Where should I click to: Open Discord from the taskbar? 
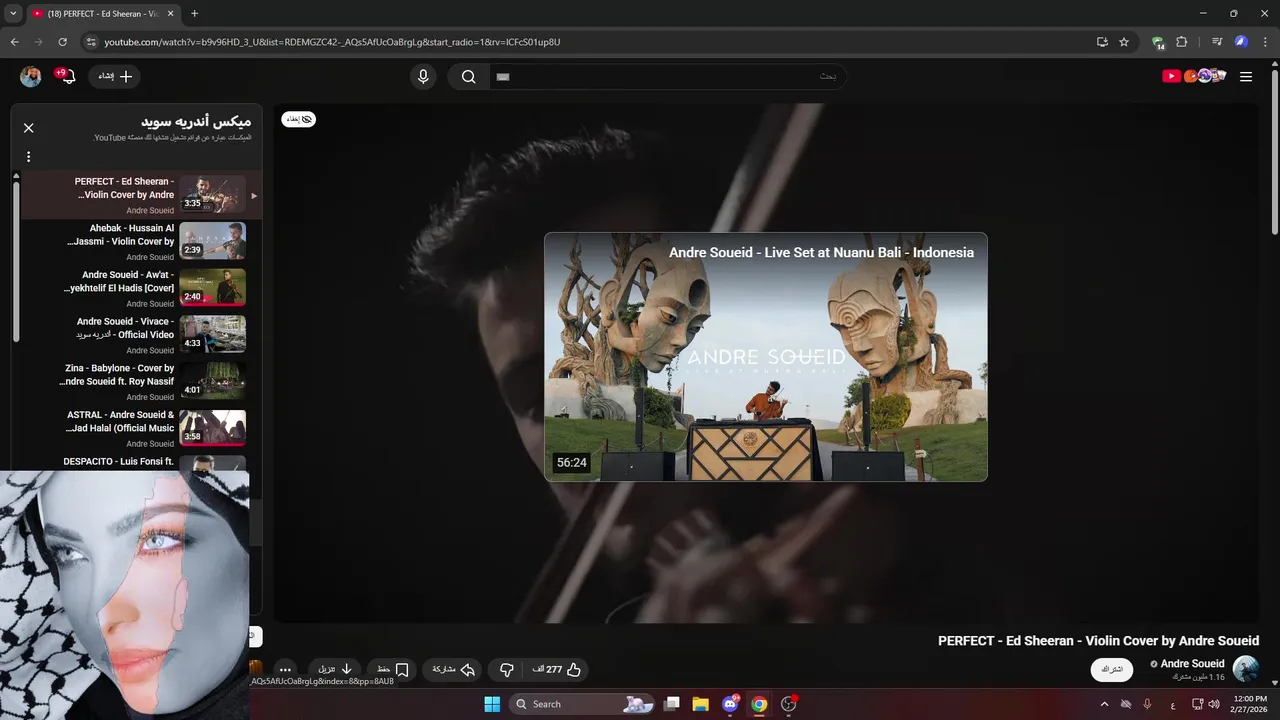[730, 704]
